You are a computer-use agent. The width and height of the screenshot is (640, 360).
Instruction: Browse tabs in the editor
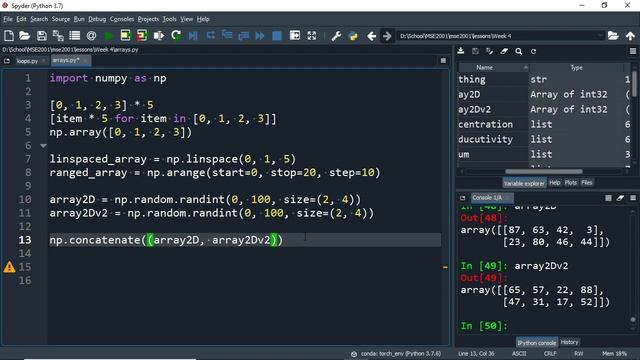click(7, 61)
